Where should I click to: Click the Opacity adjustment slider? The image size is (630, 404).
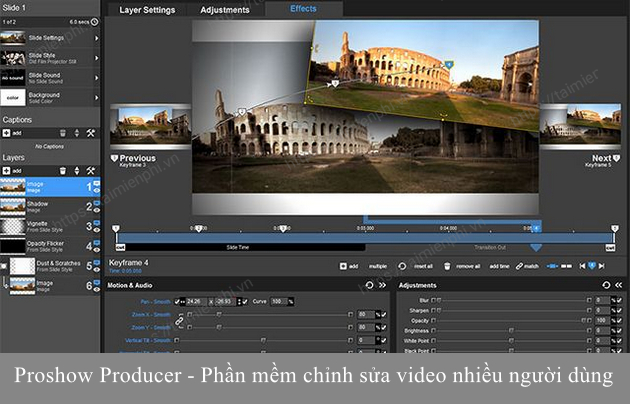click(x=511, y=320)
